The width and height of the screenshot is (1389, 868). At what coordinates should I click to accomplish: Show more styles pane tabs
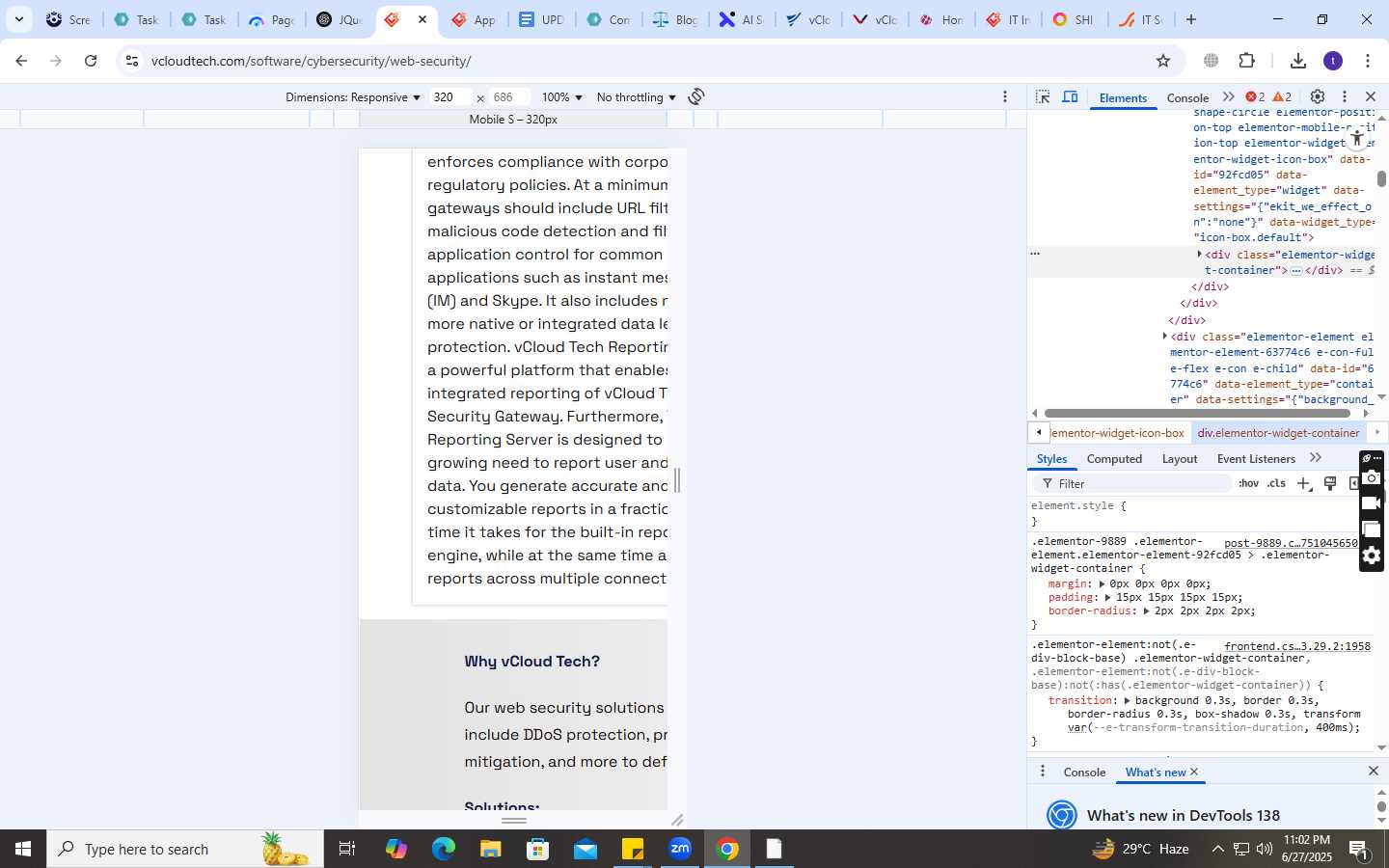1316,458
